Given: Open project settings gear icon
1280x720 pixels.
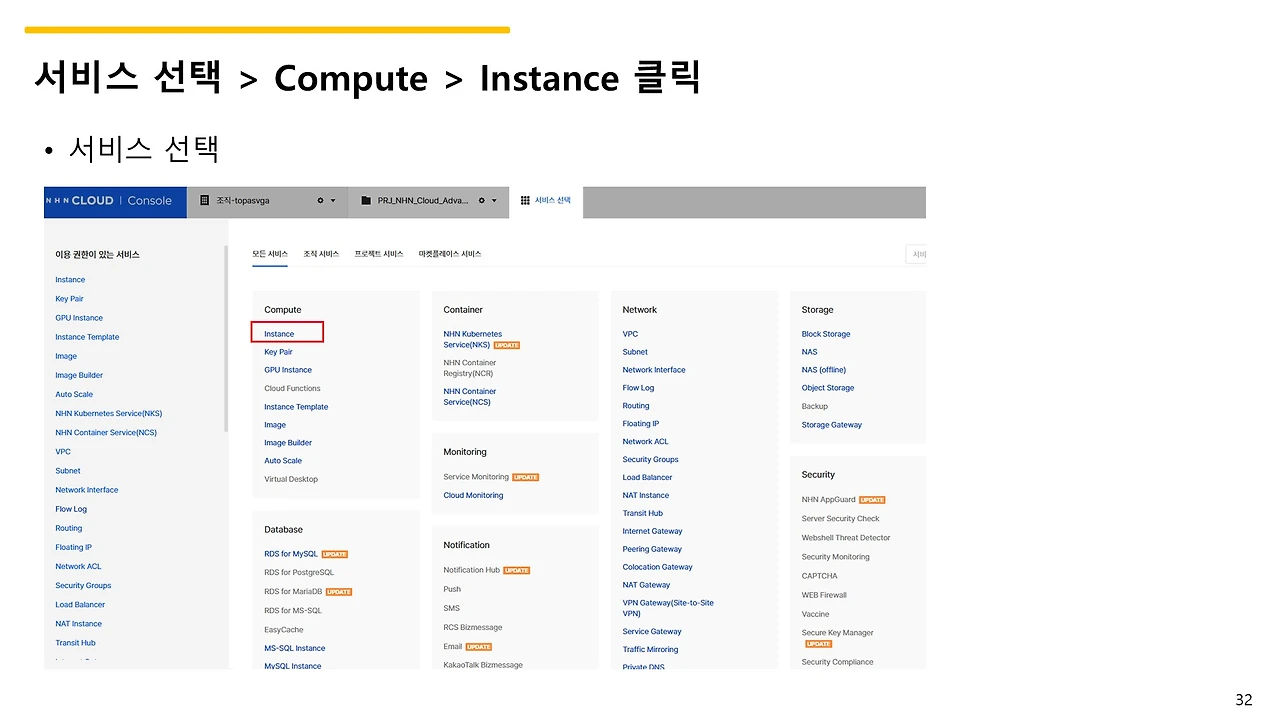Looking at the screenshot, I should [482, 201].
